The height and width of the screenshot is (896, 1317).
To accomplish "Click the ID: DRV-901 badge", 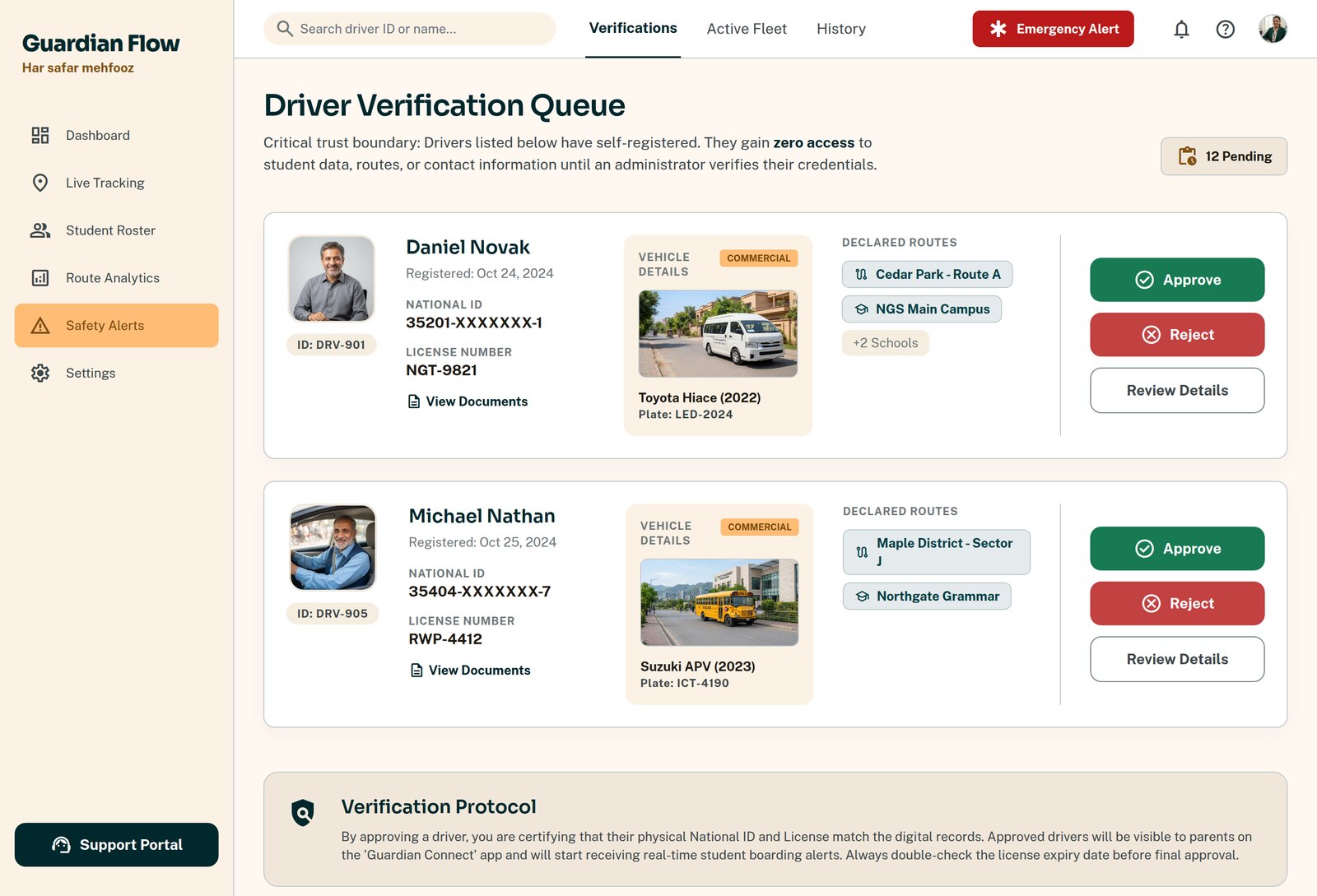I will (x=332, y=345).
